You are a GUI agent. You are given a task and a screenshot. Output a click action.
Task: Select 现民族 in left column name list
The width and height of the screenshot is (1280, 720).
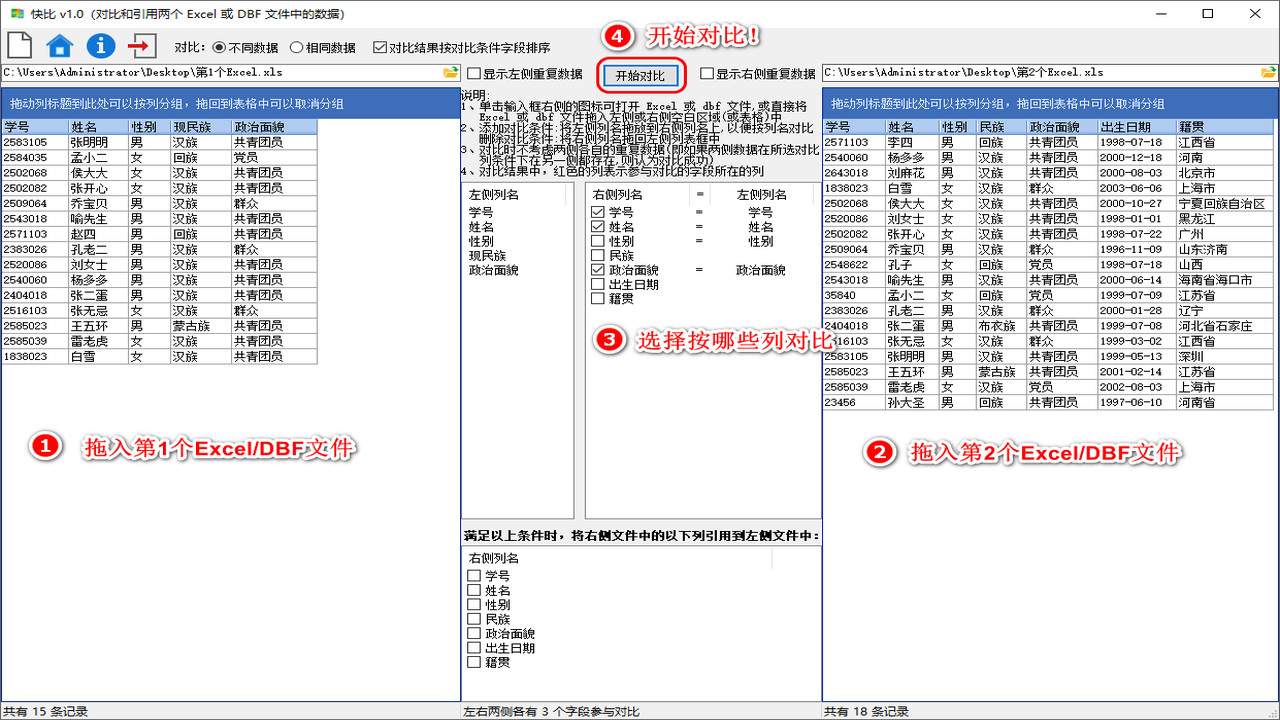click(487, 256)
